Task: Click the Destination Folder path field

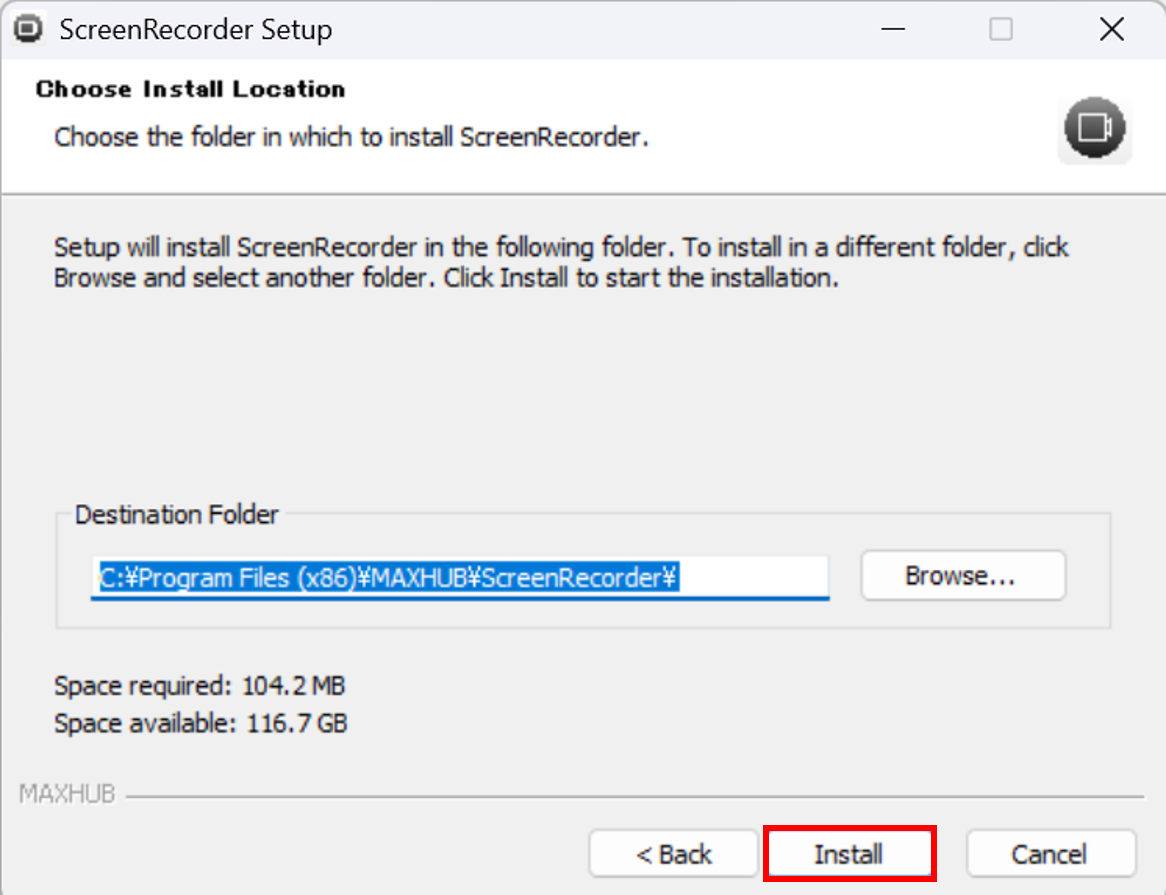Action: point(460,577)
